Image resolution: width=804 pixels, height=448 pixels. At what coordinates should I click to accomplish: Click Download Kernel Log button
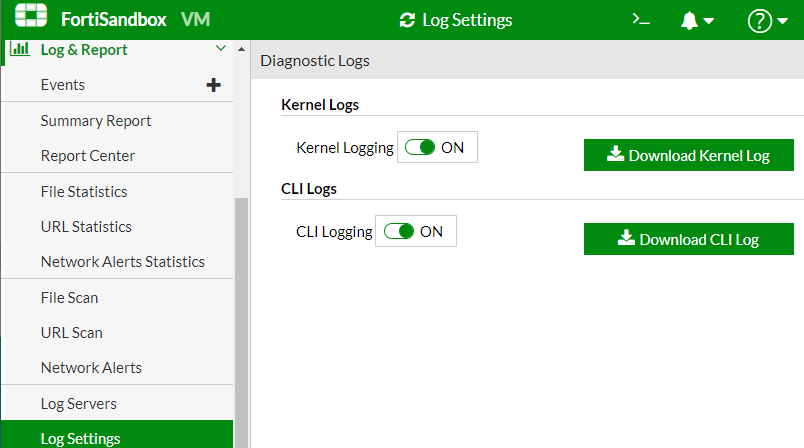pyautogui.click(x=688, y=155)
